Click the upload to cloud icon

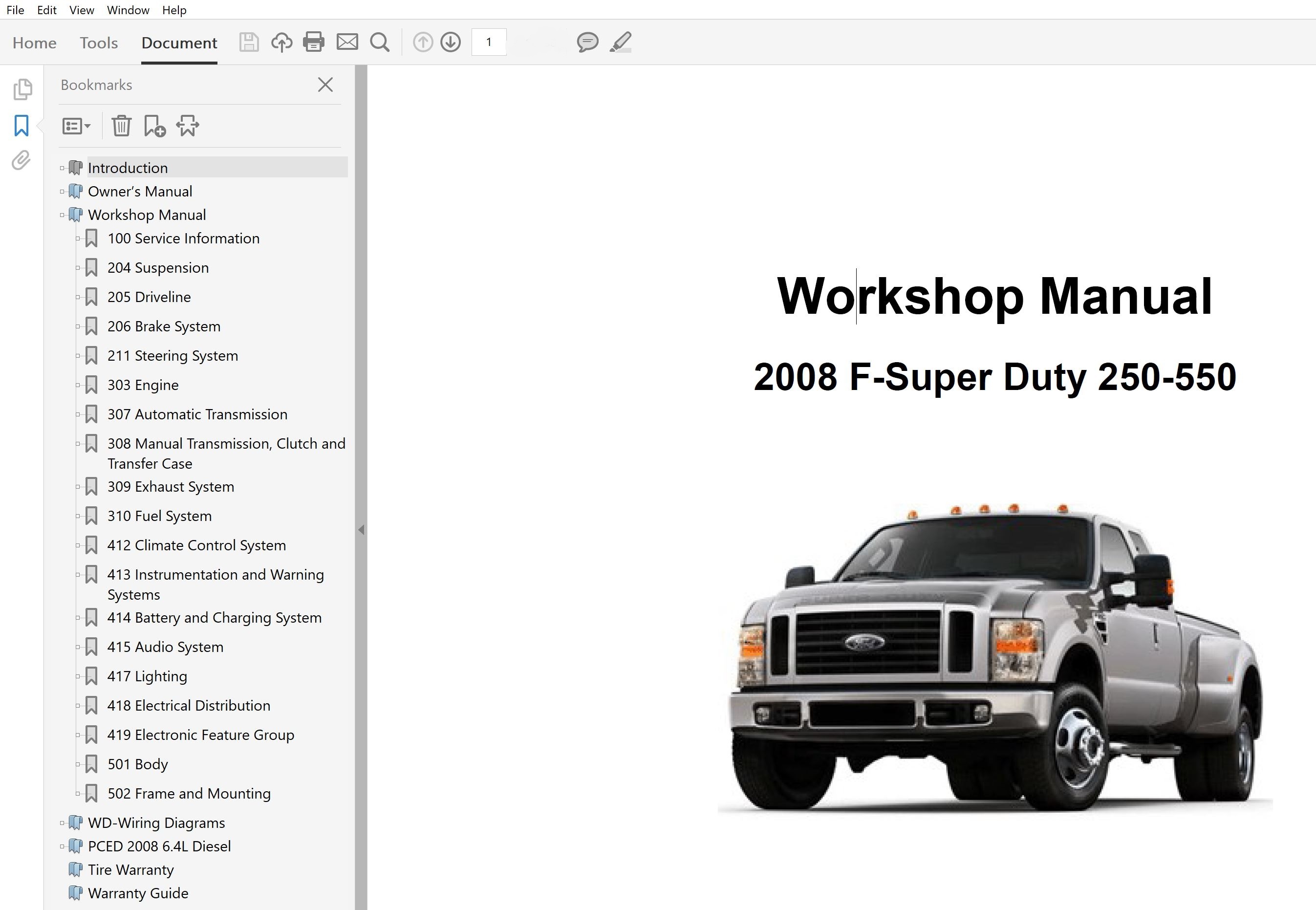tap(281, 42)
